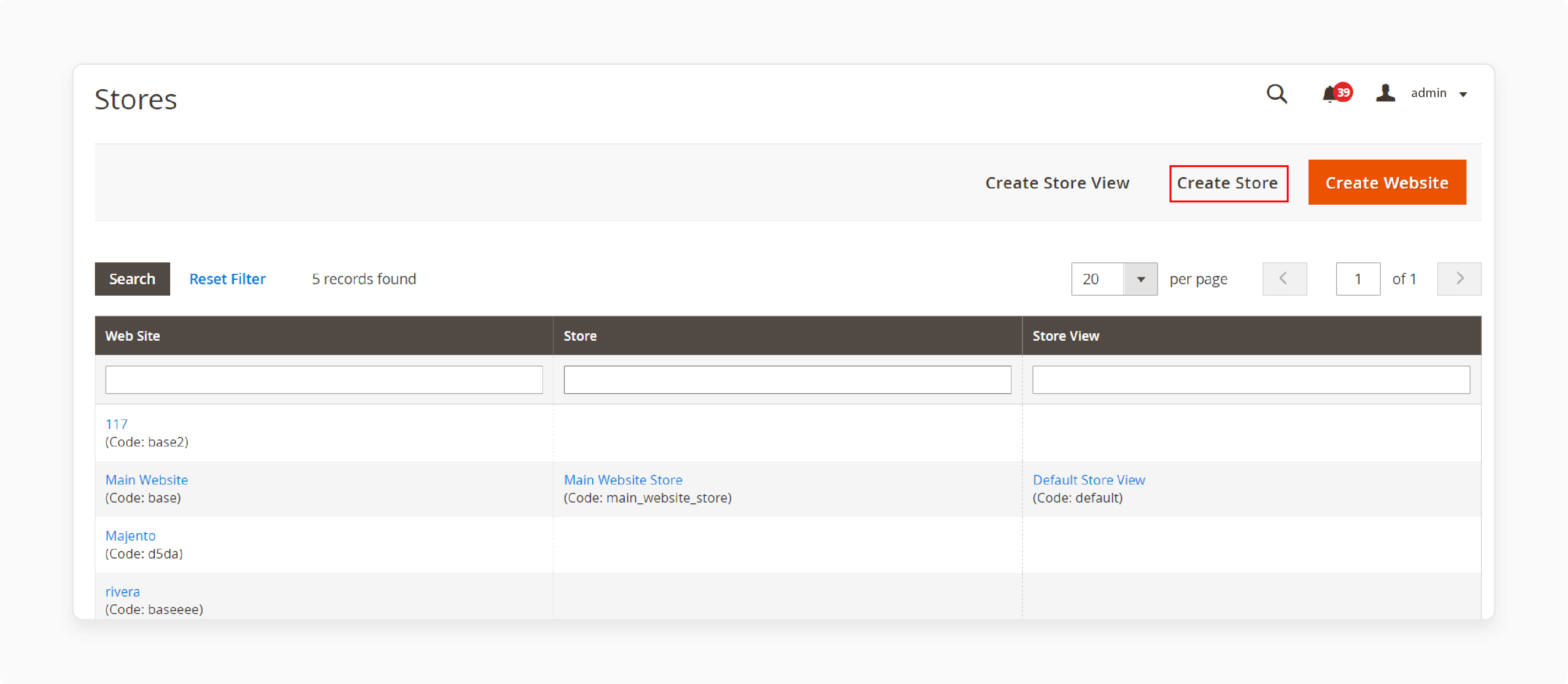Click the Store column header

[x=787, y=335]
